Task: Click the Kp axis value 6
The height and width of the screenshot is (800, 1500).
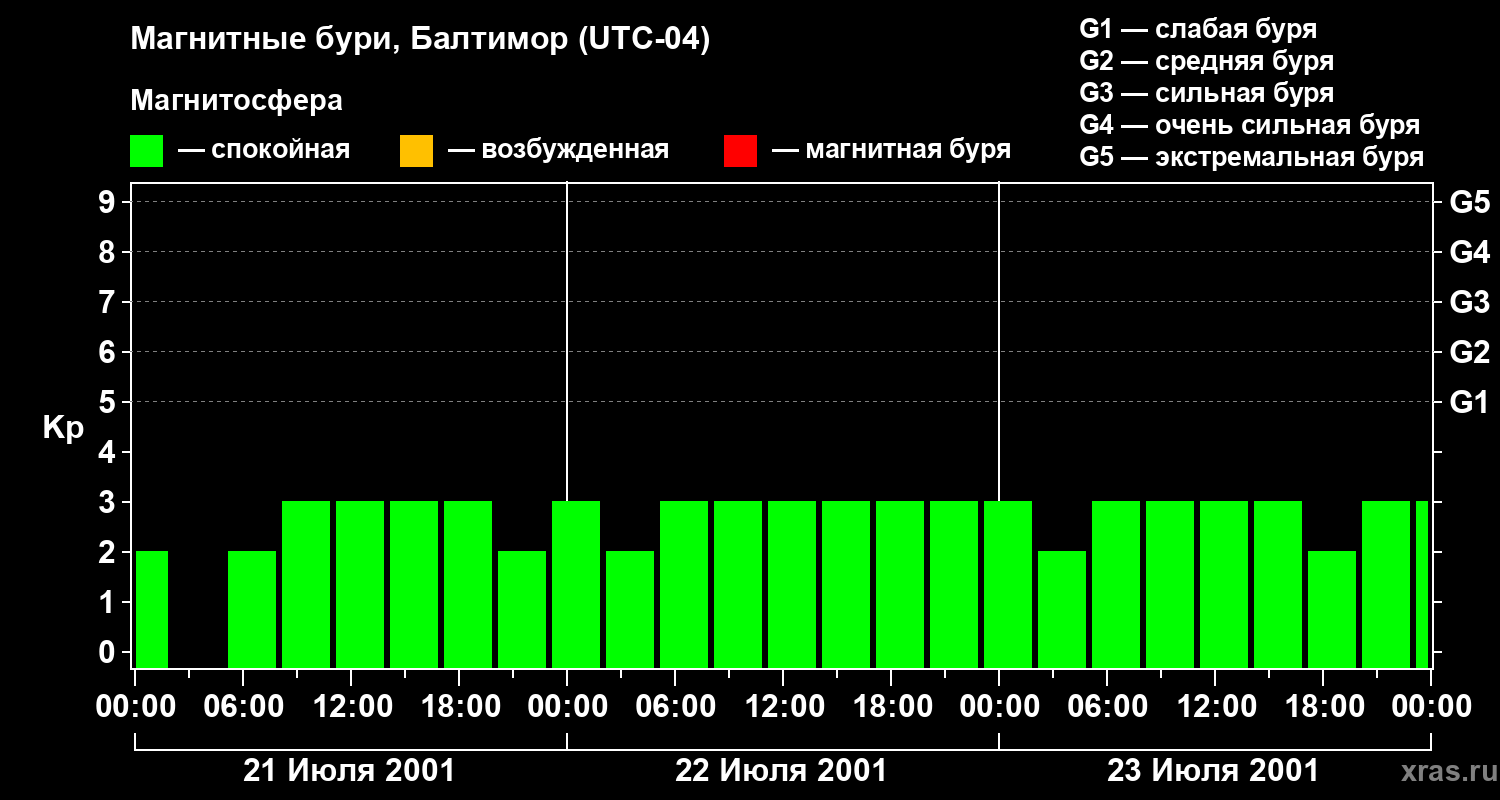Action: pyautogui.click(x=109, y=352)
